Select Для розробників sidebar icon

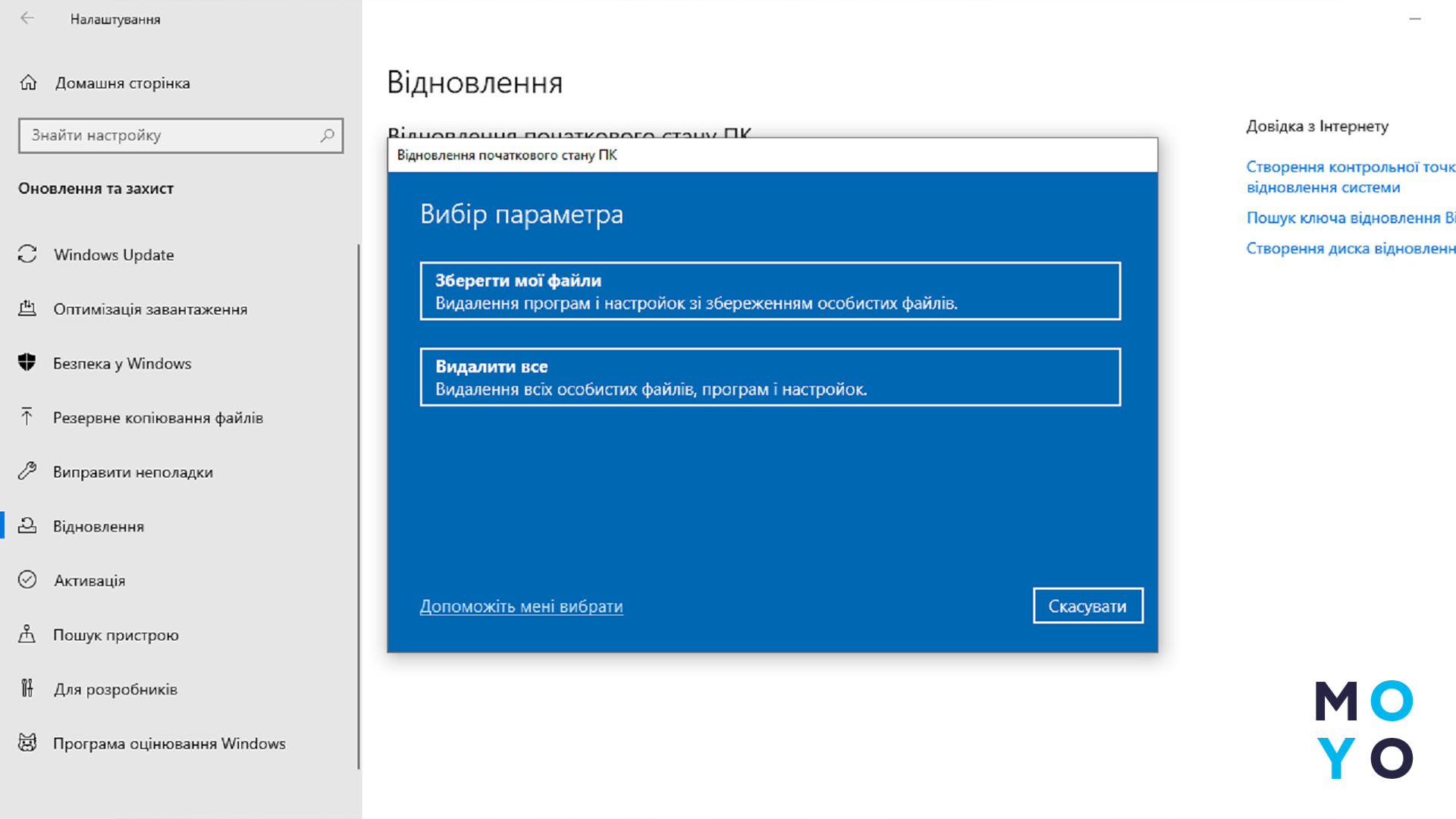click(x=27, y=688)
